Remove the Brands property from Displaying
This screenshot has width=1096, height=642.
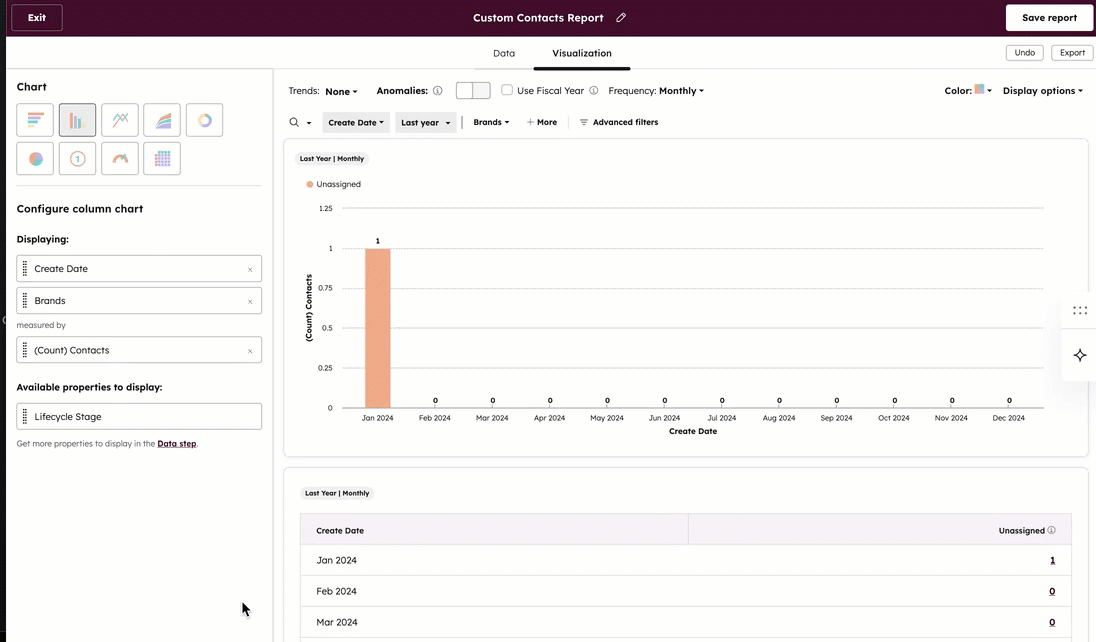click(x=251, y=300)
